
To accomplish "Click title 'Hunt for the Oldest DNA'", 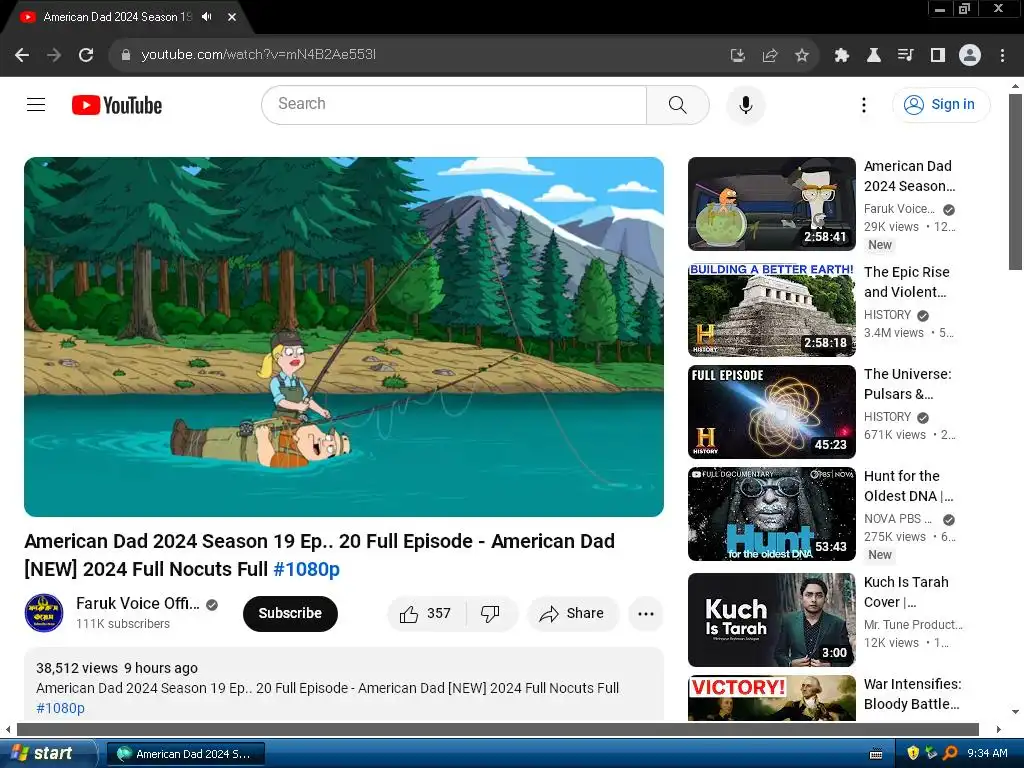I will [x=908, y=486].
